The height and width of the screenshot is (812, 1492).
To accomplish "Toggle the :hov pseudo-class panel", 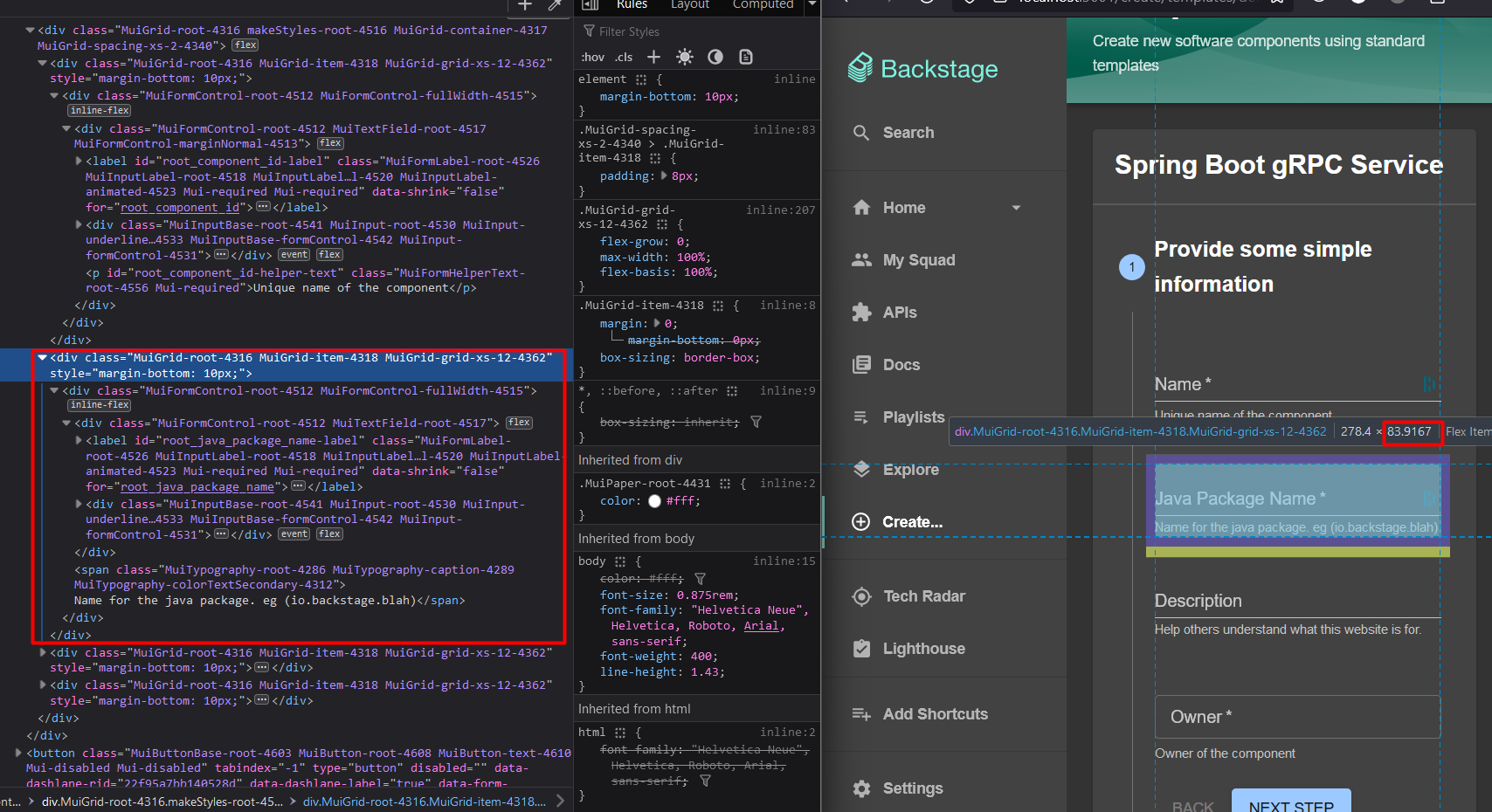I will tap(592, 57).
